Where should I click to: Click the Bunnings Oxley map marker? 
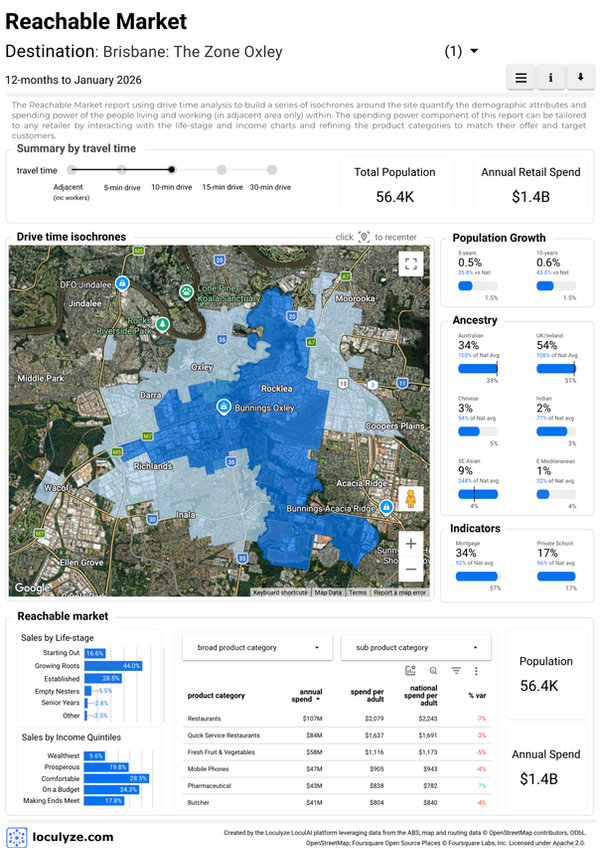tap(223, 407)
